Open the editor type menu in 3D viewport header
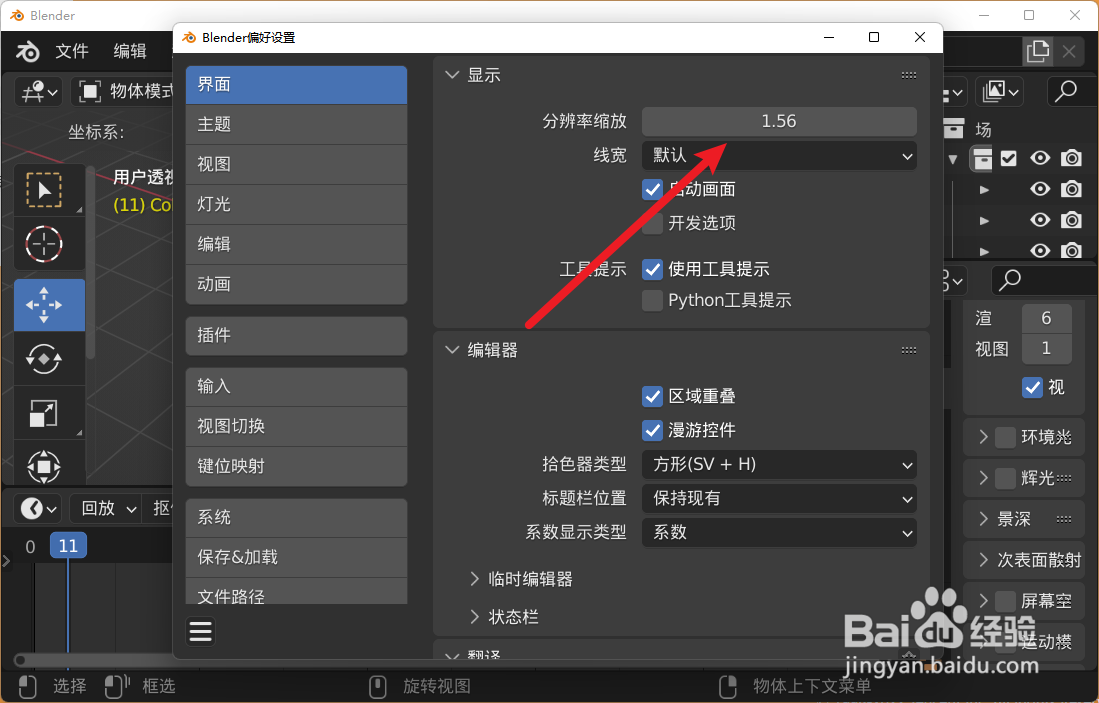This screenshot has height=703, width=1099. [x=39, y=91]
